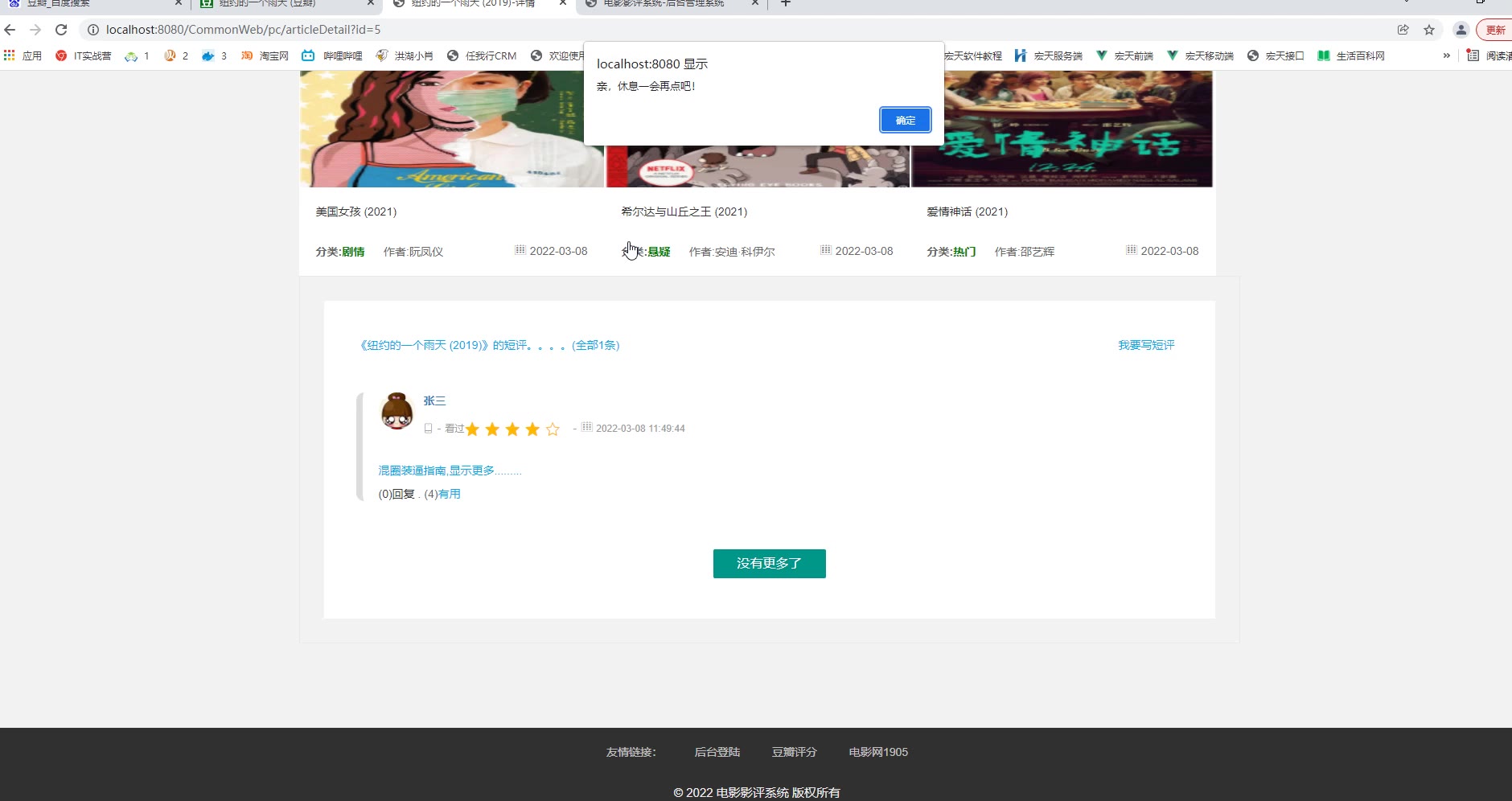Open the 应用 apps bookmark
Viewport: 1512px width, 801px height.
[x=23, y=55]
